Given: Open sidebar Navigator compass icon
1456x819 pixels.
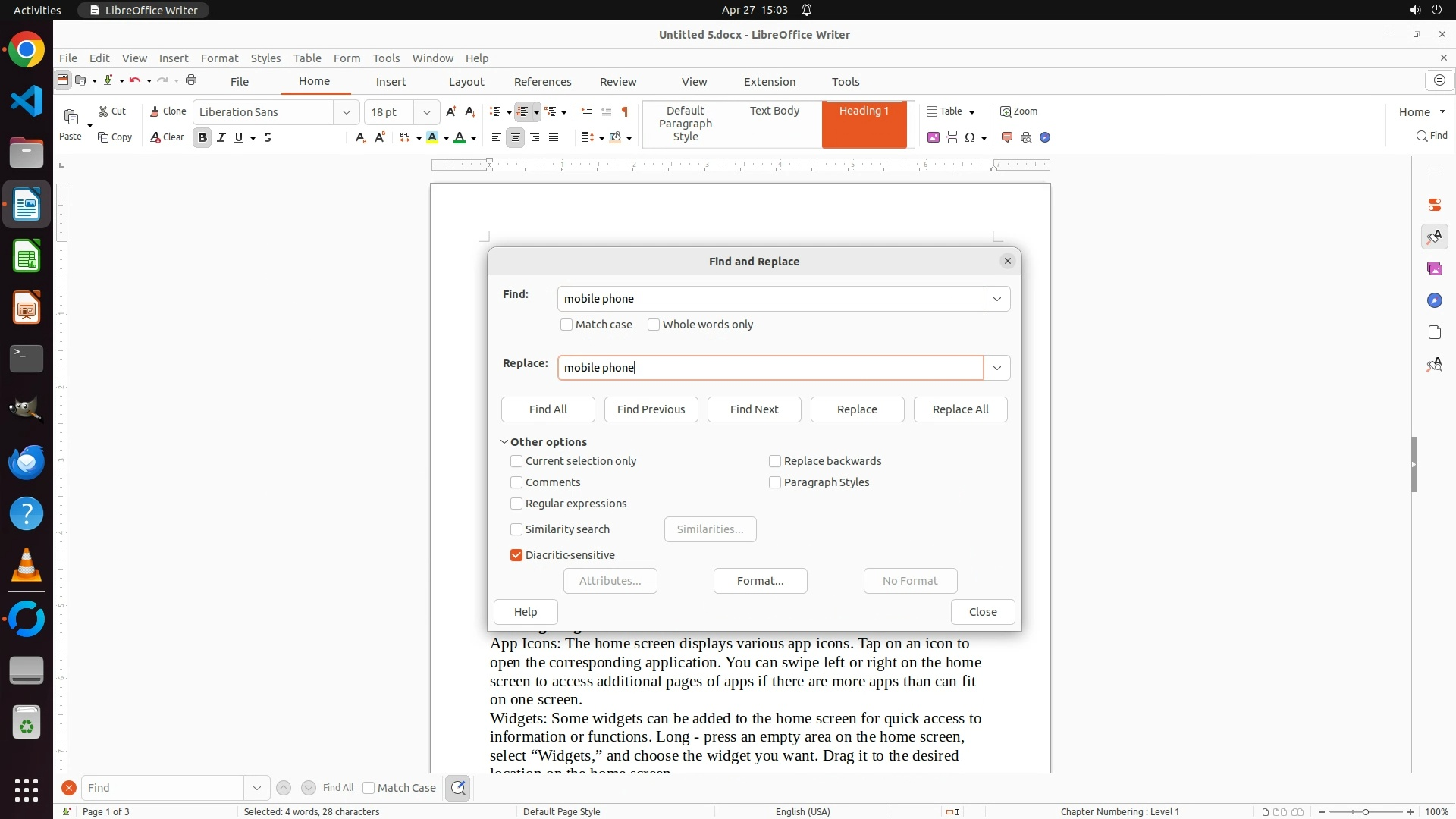Looking at the screenshot, I should pyautogui.click(x=1434, y=301).
